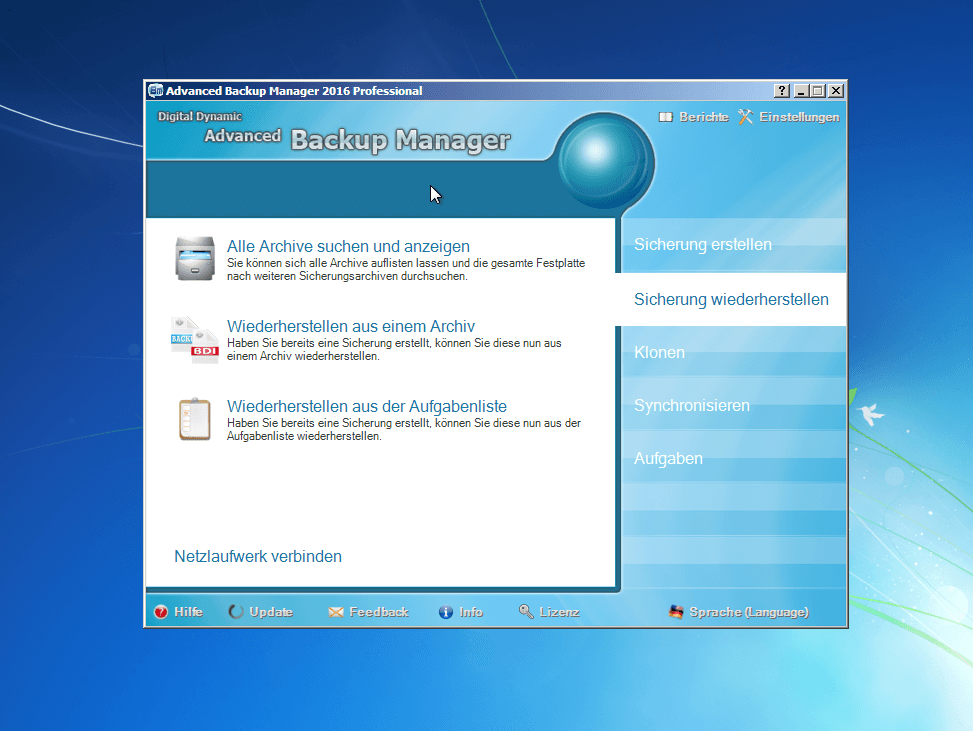Open Wiederherstellen aus der Aufgabenliste
973x731 pixels.
(367, 406)
